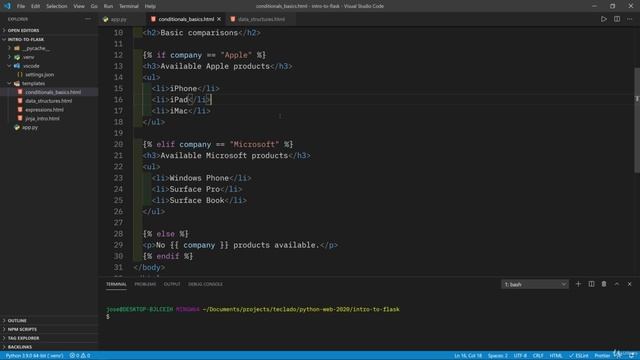The image size is (640, 360).
Task: Close the terminal panel with the X icon
Action: (629, 284)
